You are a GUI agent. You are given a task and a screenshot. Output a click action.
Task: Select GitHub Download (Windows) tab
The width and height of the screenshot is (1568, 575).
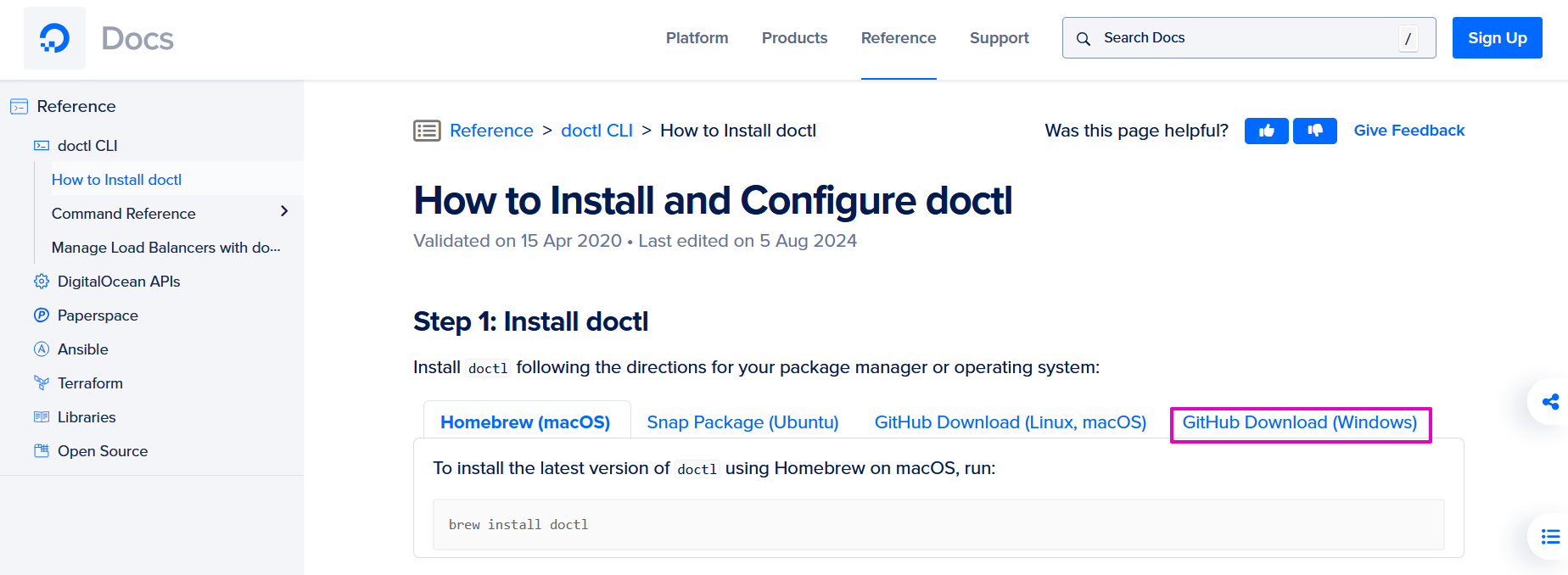1300,422
